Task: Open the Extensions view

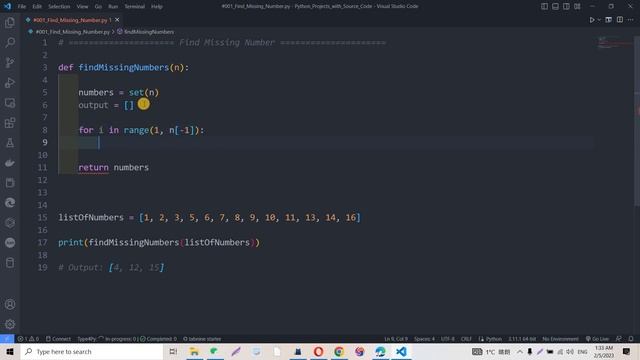Action: 10,122
